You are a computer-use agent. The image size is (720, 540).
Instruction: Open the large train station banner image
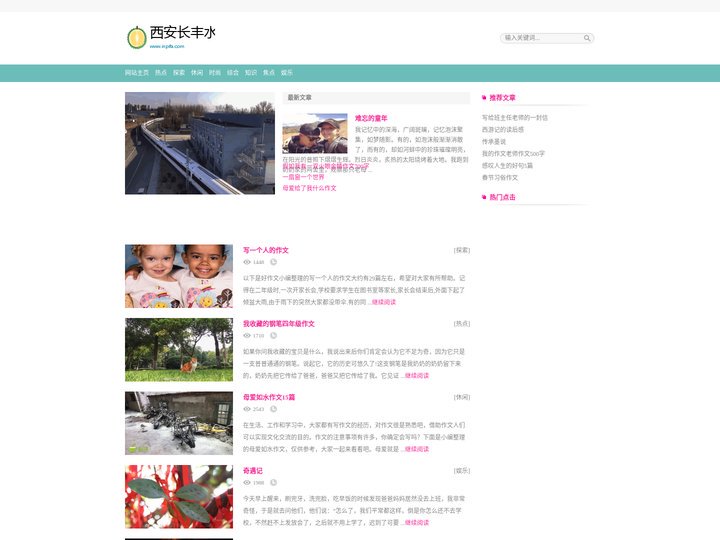[x=200, y=143]
